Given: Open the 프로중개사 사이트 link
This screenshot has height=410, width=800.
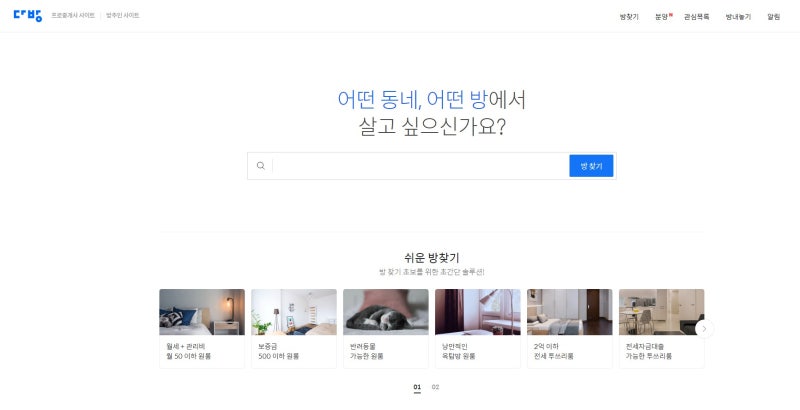Looking at the screenshot, I should [73, 15].
